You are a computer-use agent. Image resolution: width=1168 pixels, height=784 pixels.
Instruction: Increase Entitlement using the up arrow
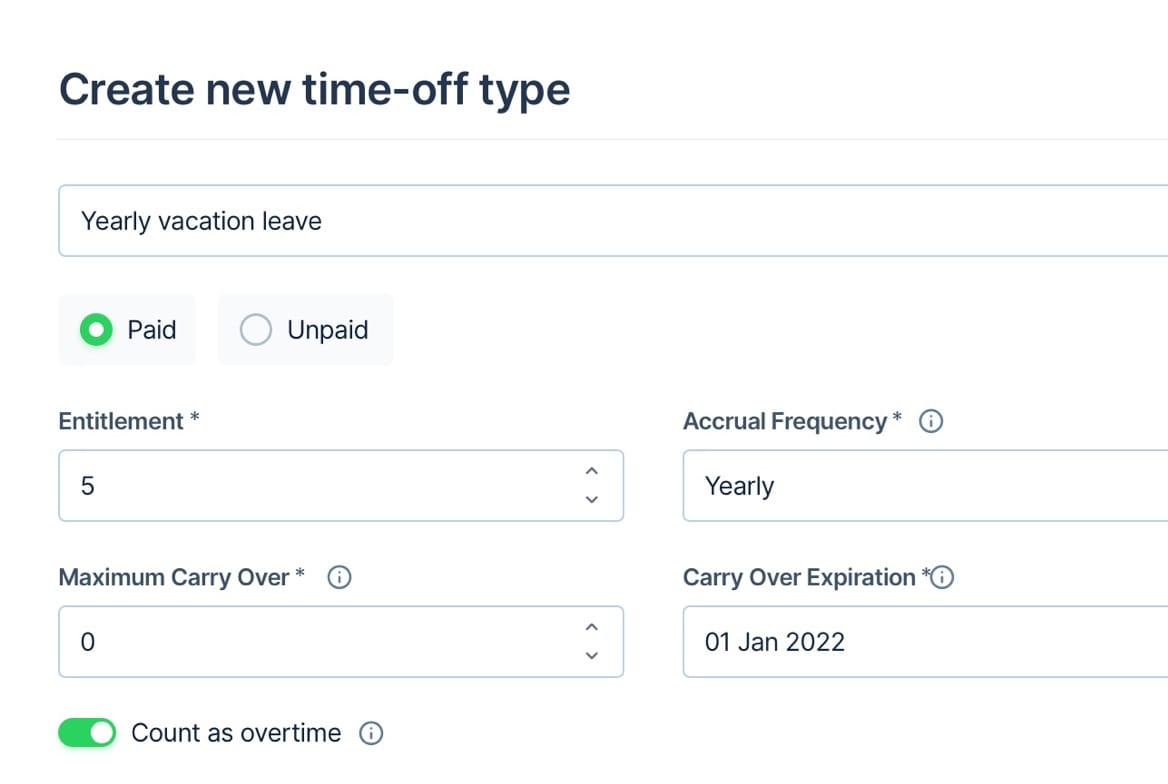[x=591, y=470]
